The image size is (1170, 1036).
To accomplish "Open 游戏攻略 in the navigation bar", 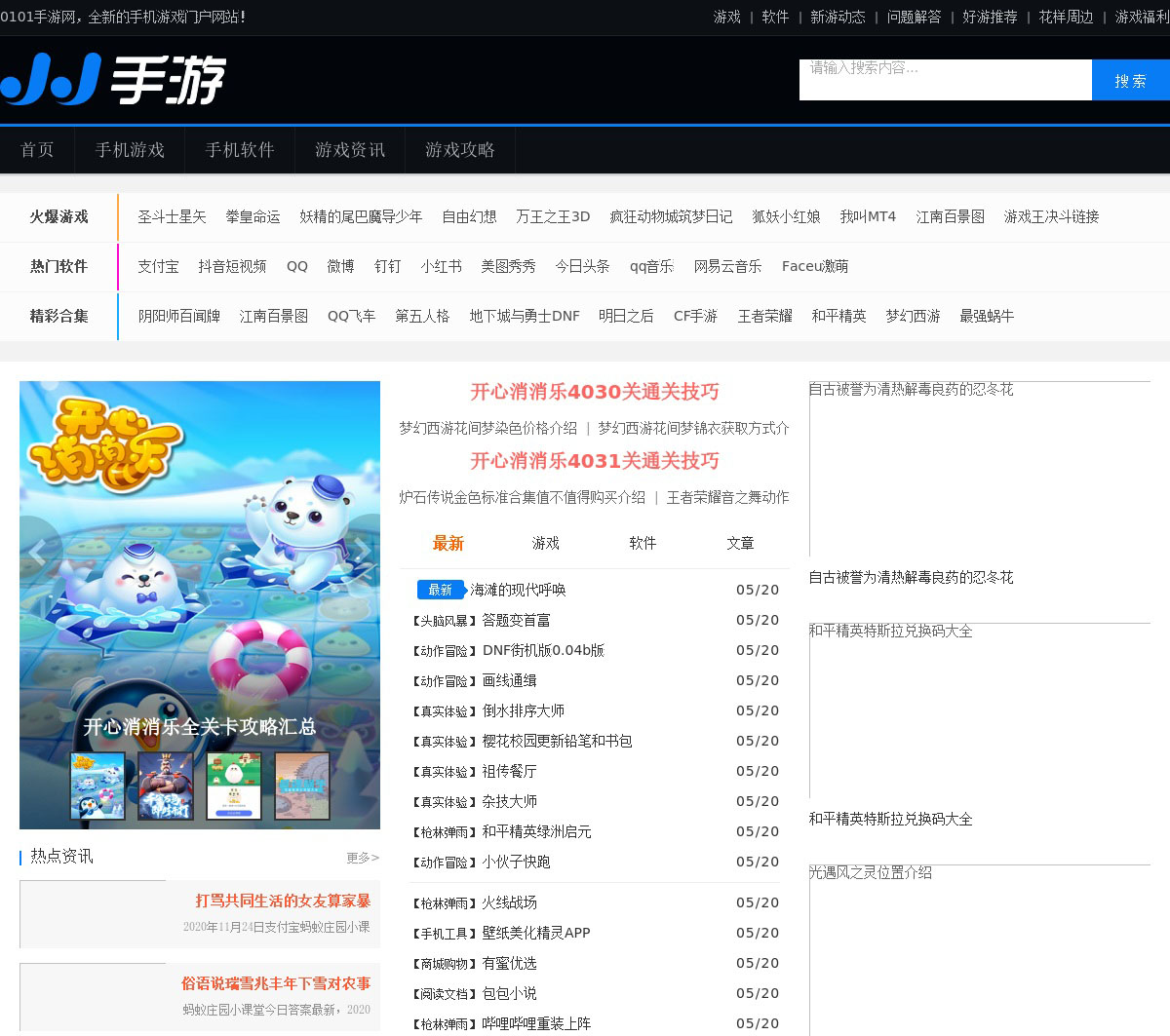I will [459, 150].
